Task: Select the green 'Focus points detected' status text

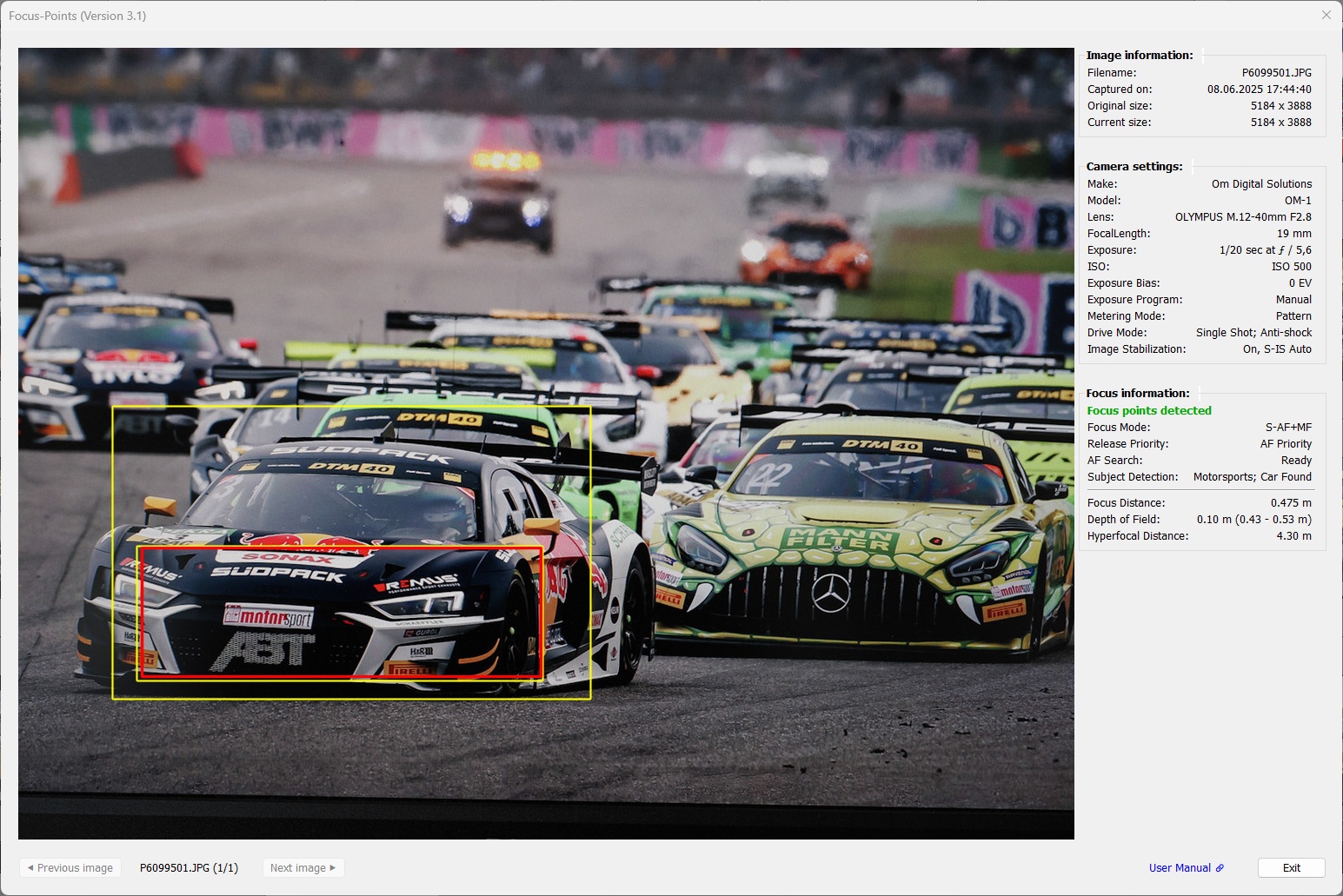Action: tap(1148, 410)
